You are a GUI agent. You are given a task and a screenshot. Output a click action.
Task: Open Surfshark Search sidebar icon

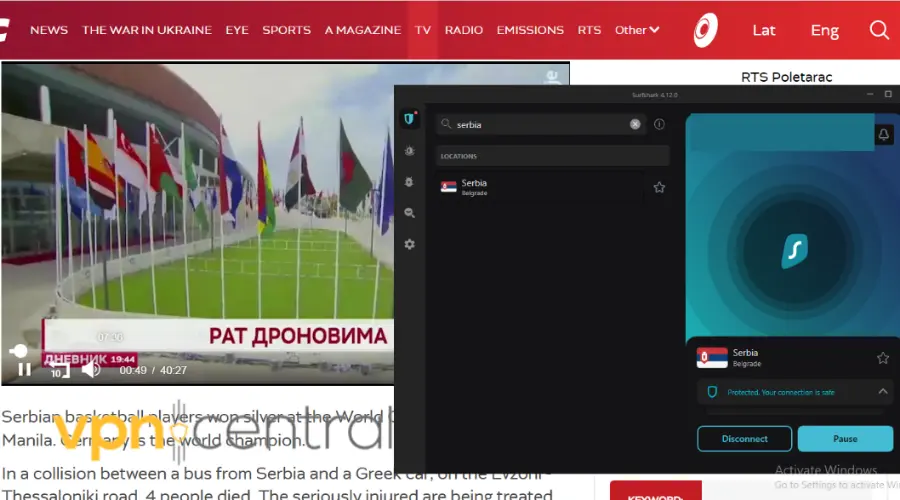click(x=409, y=213)
